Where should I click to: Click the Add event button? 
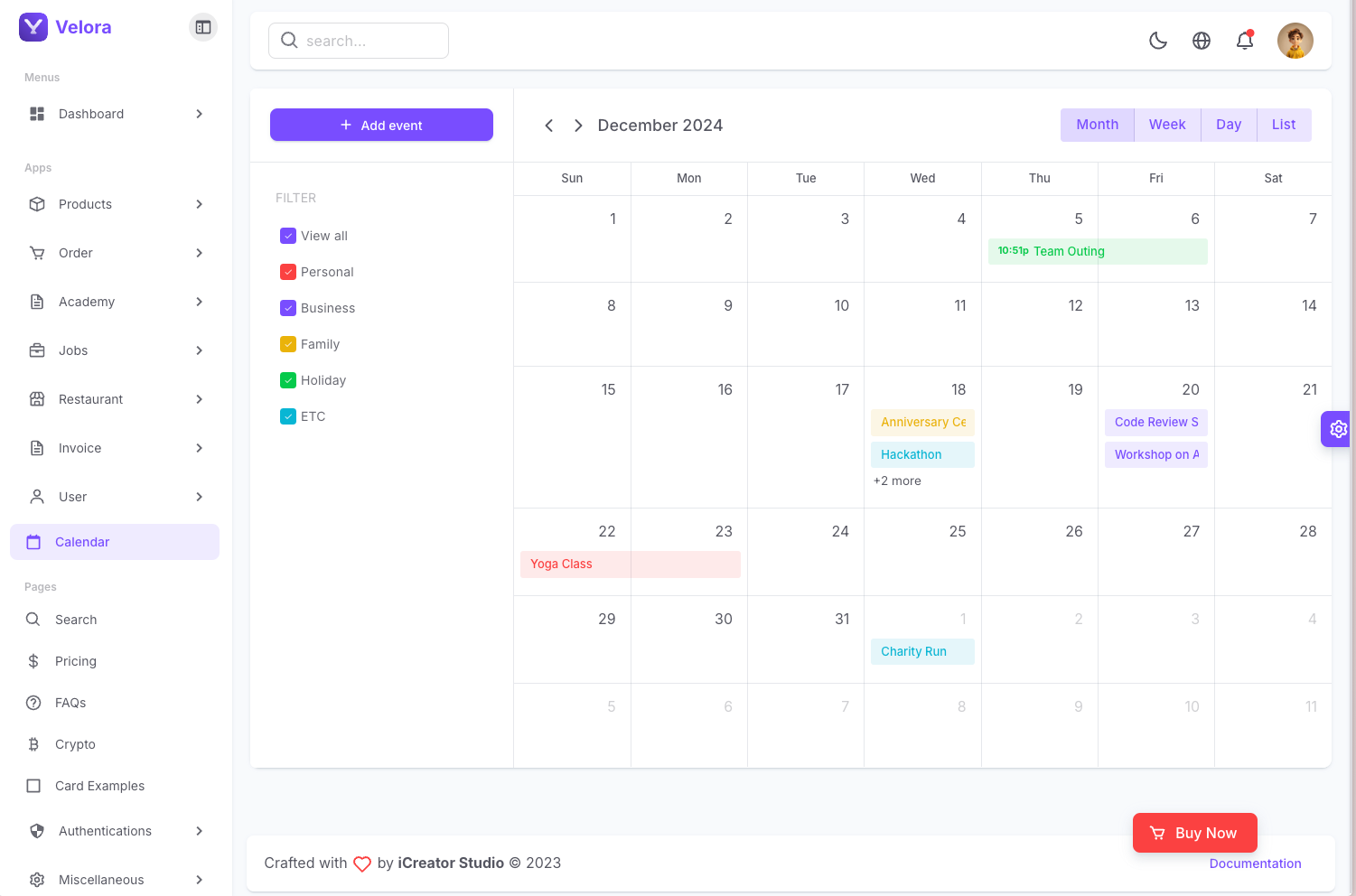coord(381,125)
